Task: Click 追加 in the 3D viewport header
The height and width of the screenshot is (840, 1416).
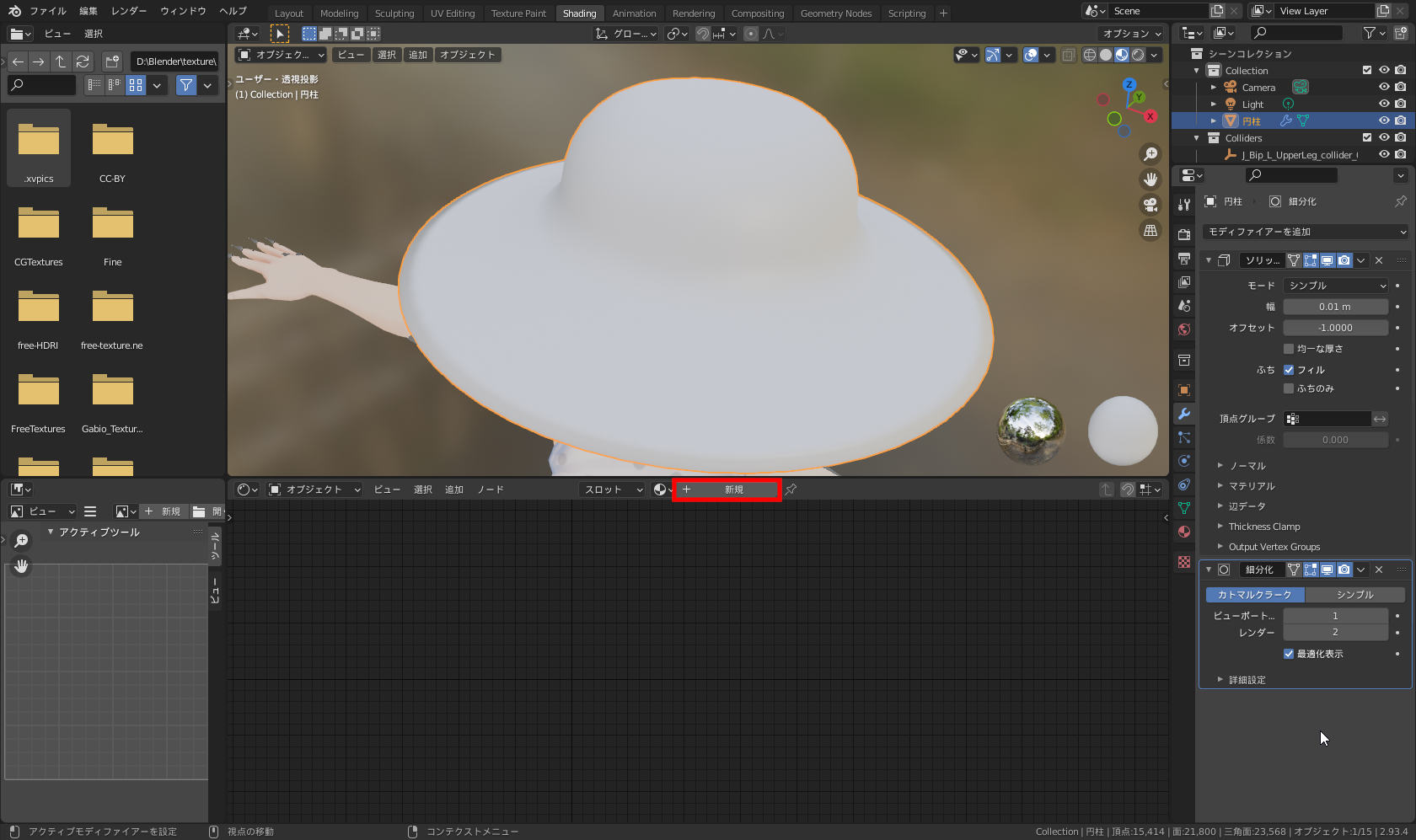Action: point(418,55)
